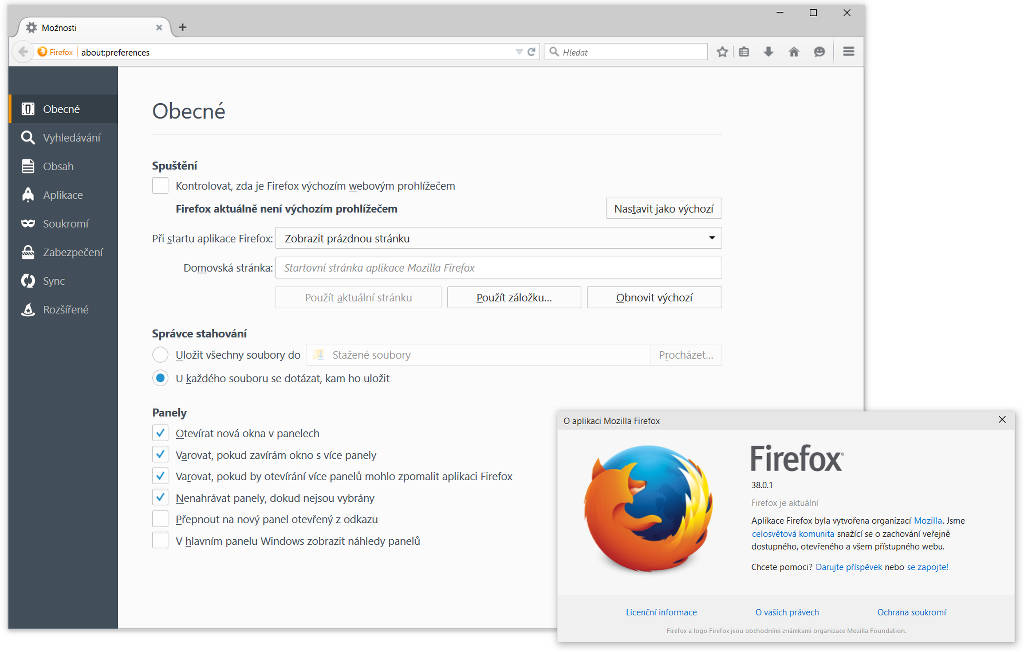Screen dimensions: 1024x652
Task: Open Vyhledávání section label in sidebar
Action: (x=72, y=138)
